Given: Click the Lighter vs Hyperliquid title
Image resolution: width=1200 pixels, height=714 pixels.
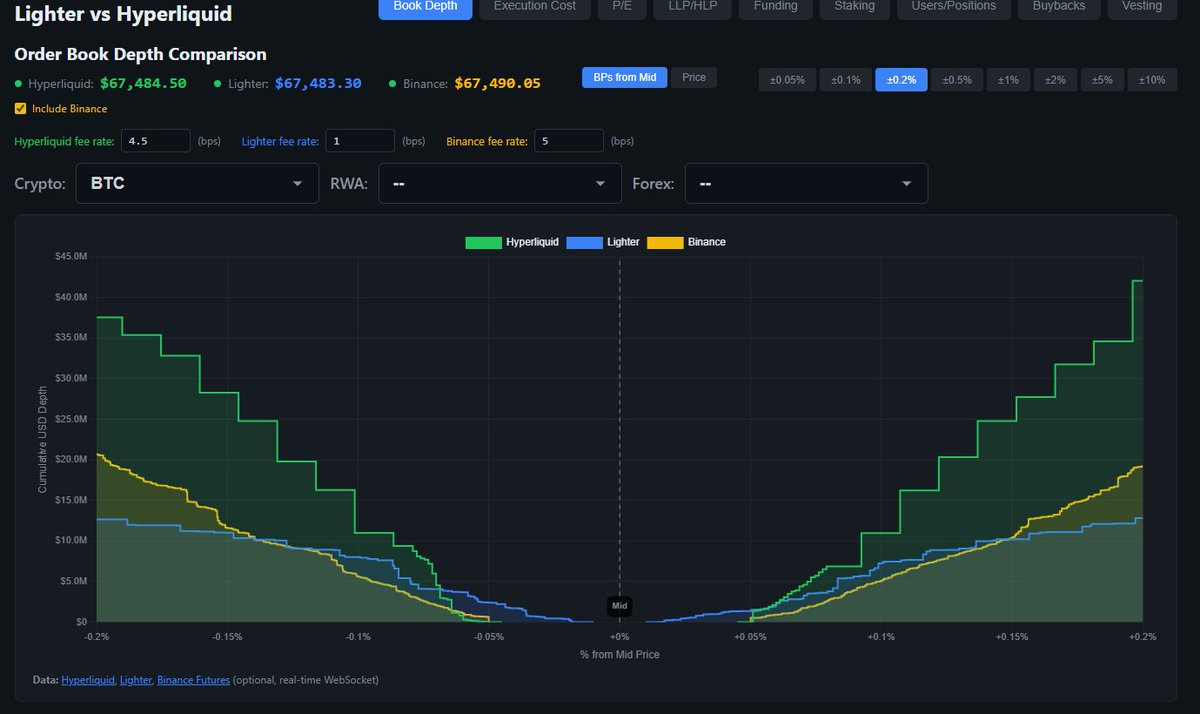Looking at the screenshot, I should [123, 14].
